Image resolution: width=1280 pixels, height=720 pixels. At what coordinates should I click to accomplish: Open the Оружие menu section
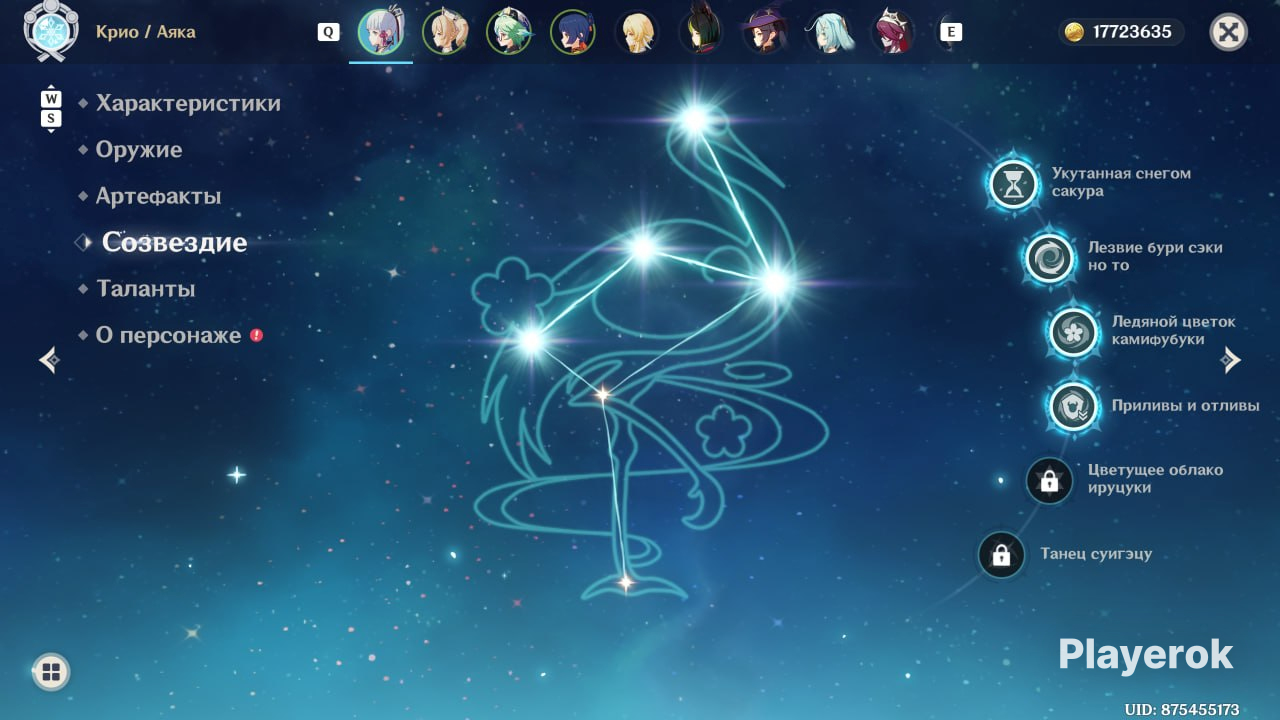(139, 150)
